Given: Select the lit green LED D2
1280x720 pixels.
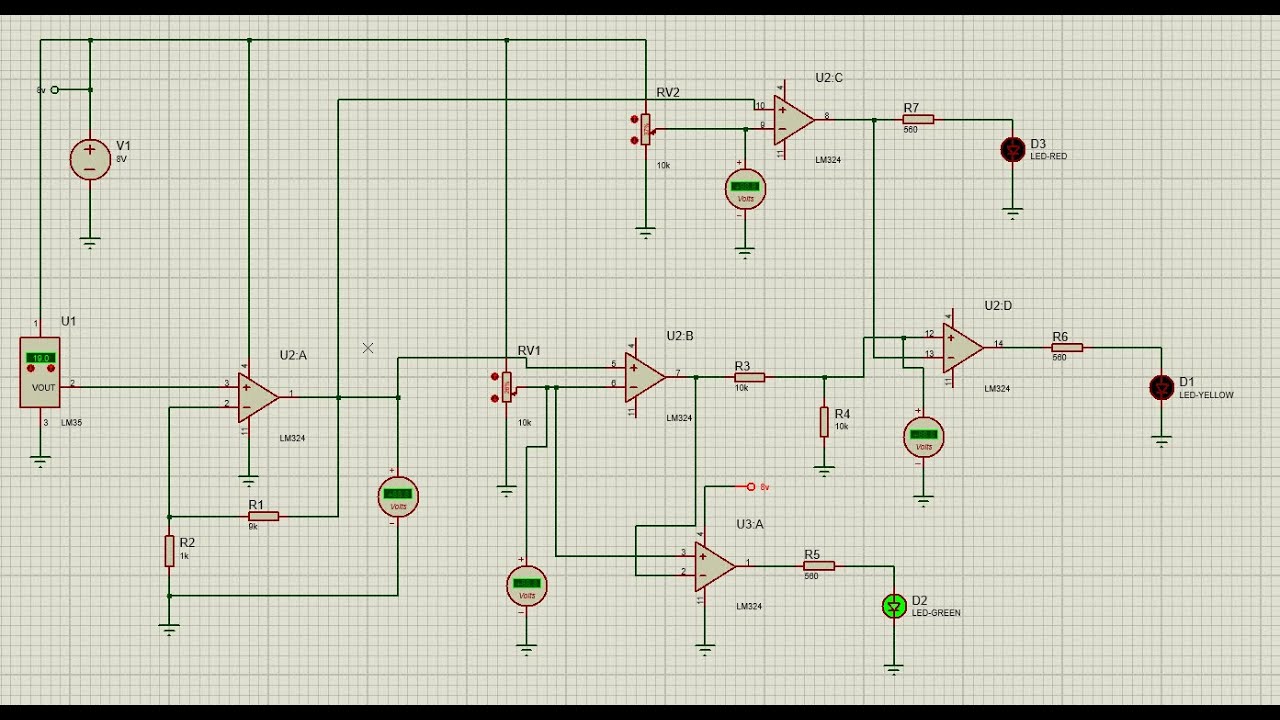Looking at the screenshot, I should tap(894, 606).
